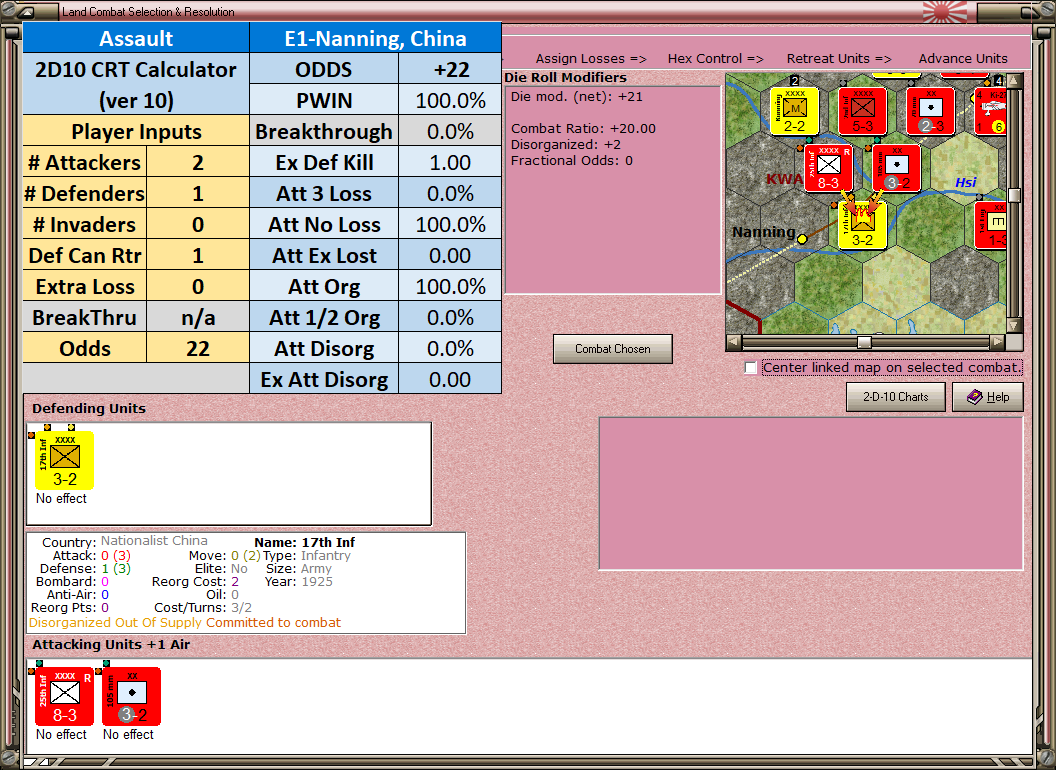Click the BreakThru n/a cell

[198, 317]
